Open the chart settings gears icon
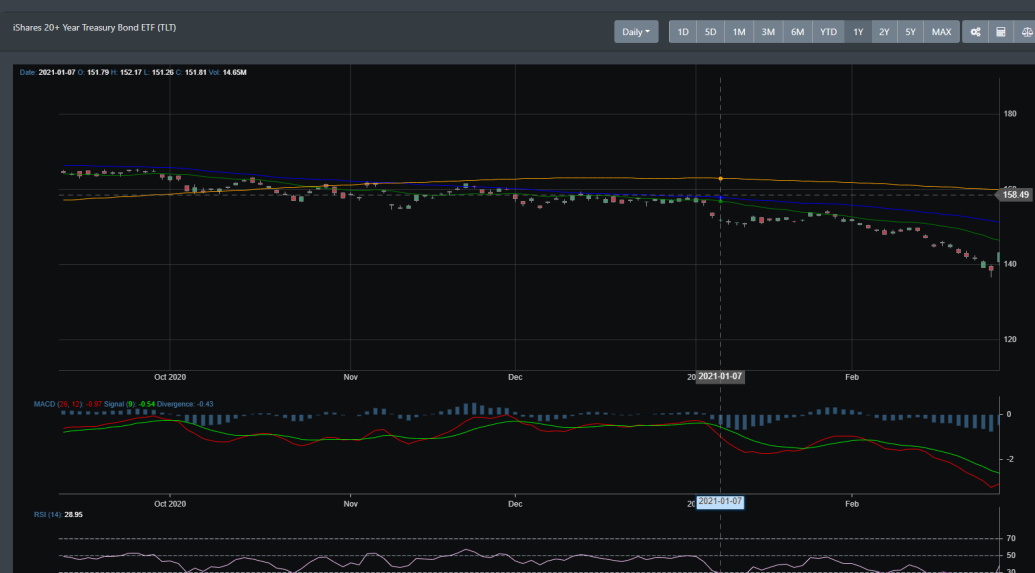The width and height of the screenshot is (1035, 573). 975,32
